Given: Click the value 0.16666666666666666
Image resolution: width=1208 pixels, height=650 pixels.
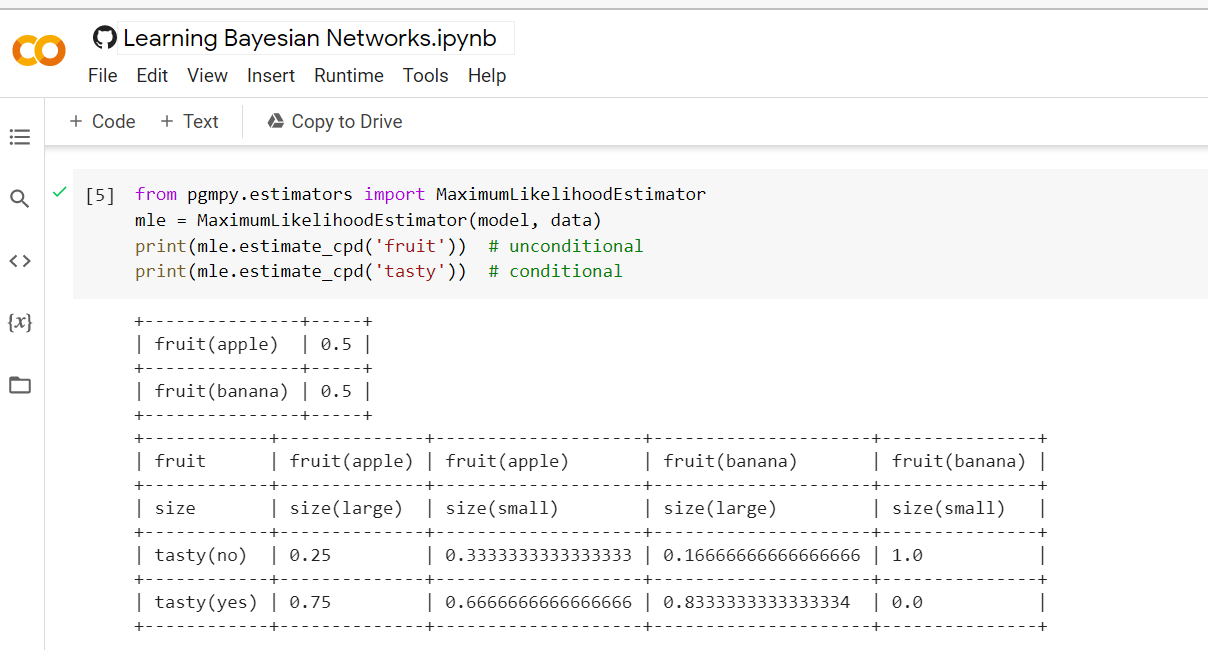Looking at the screenshot, I should point(762,555).
